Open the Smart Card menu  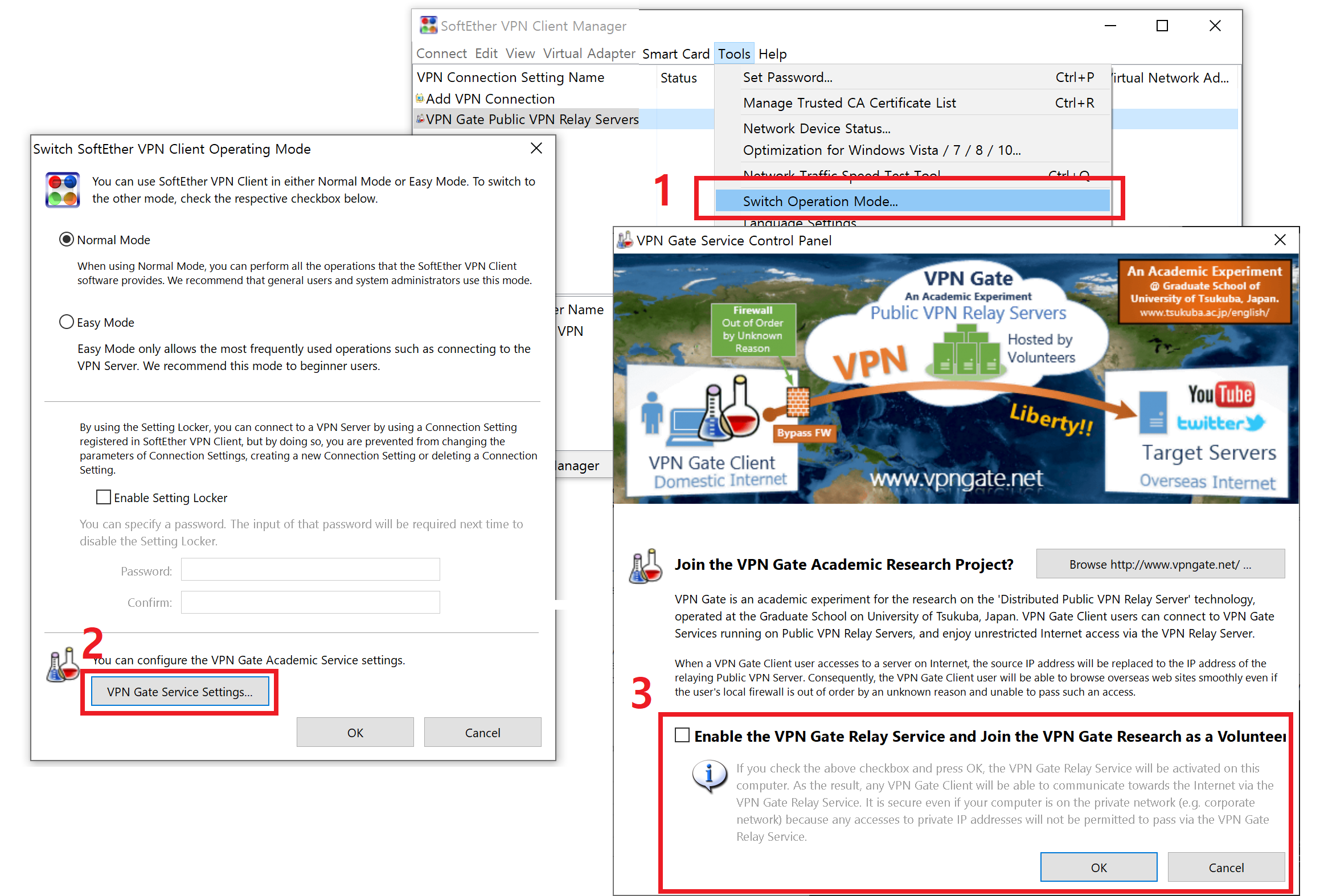pos(676,54)
